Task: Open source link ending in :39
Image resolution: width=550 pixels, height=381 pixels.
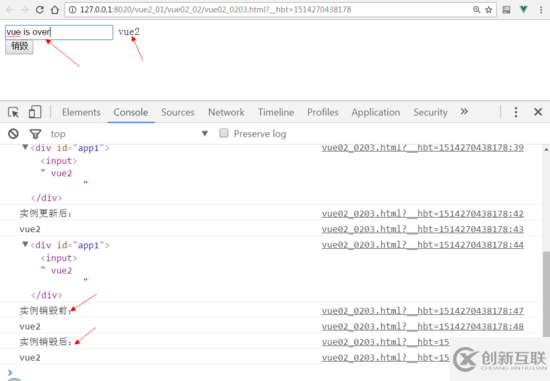Action: [x=422, y=148]
